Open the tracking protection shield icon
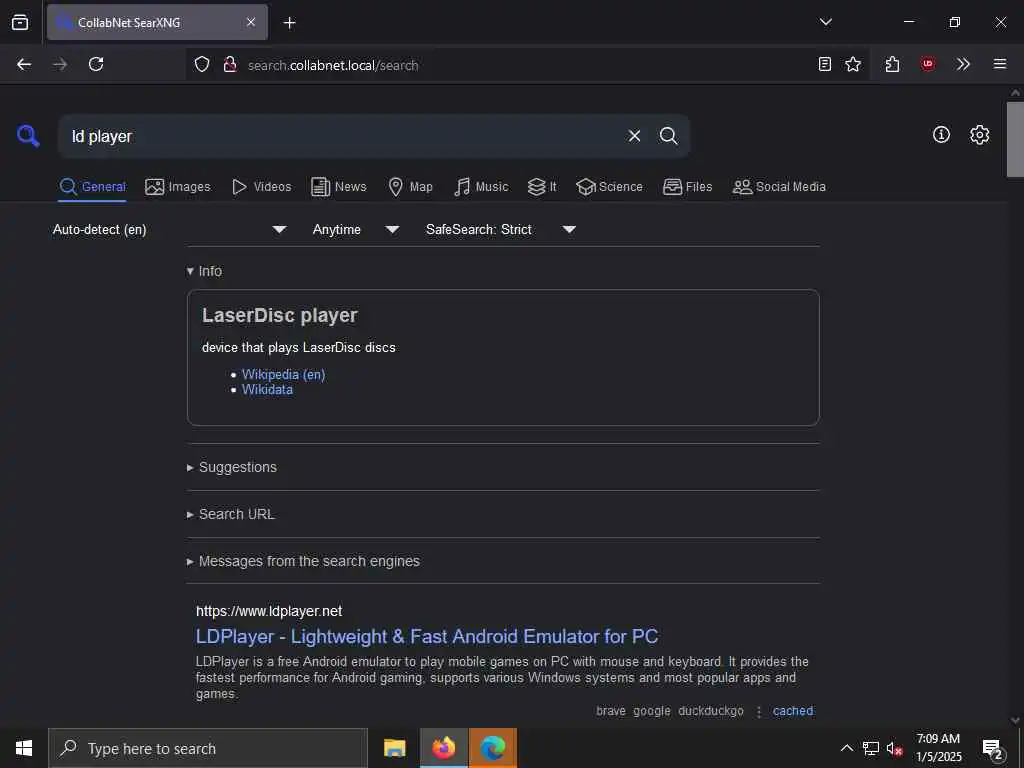Viewport: 1024px width, 768px height. [x=202, y=64]
